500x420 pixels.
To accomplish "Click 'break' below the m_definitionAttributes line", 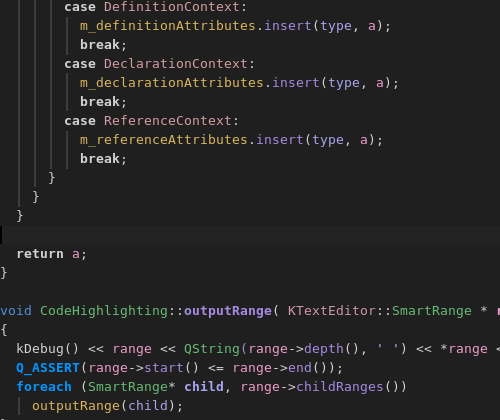I will 100,45.
